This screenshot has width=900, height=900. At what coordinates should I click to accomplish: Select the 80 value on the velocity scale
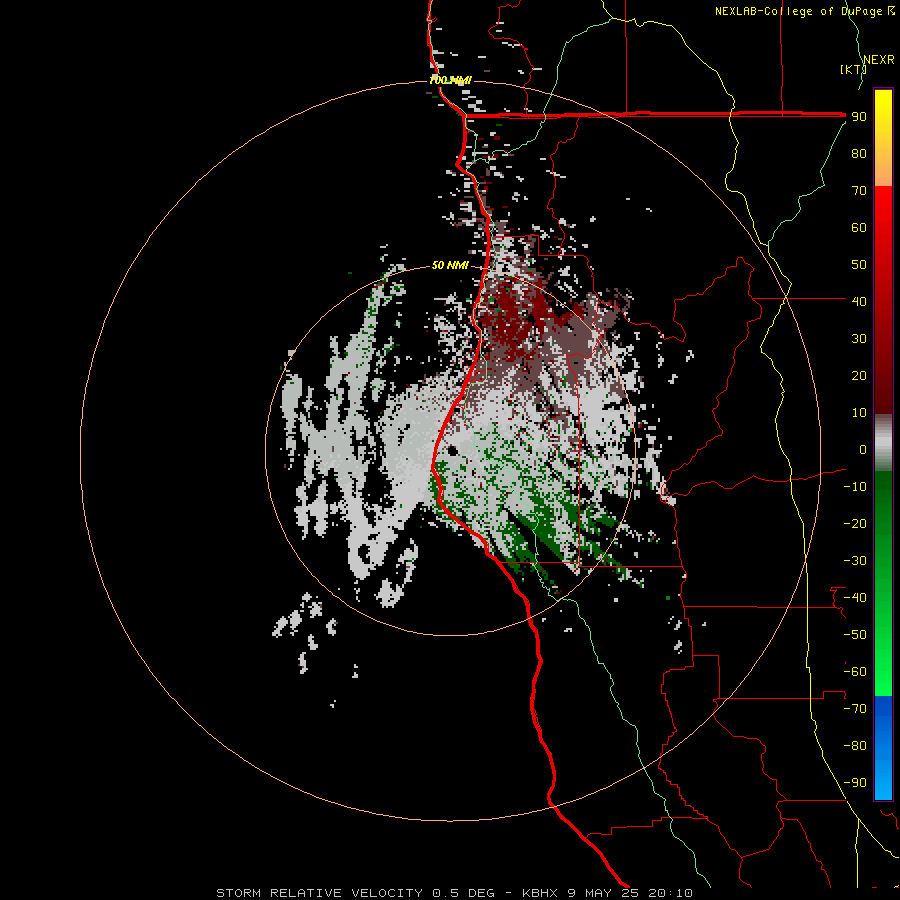[859, 154]
